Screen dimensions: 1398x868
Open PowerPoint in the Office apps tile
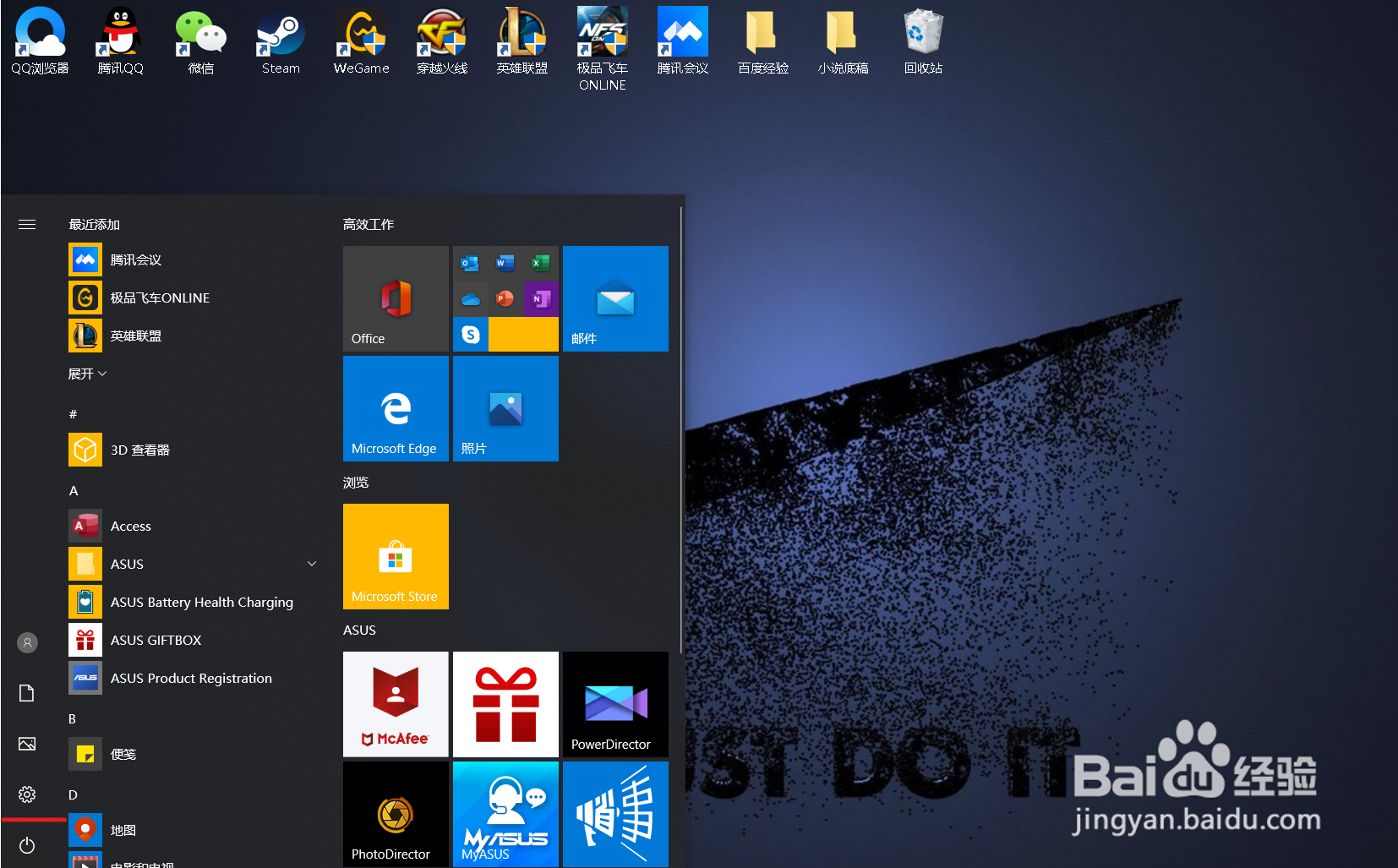(505, 298)
